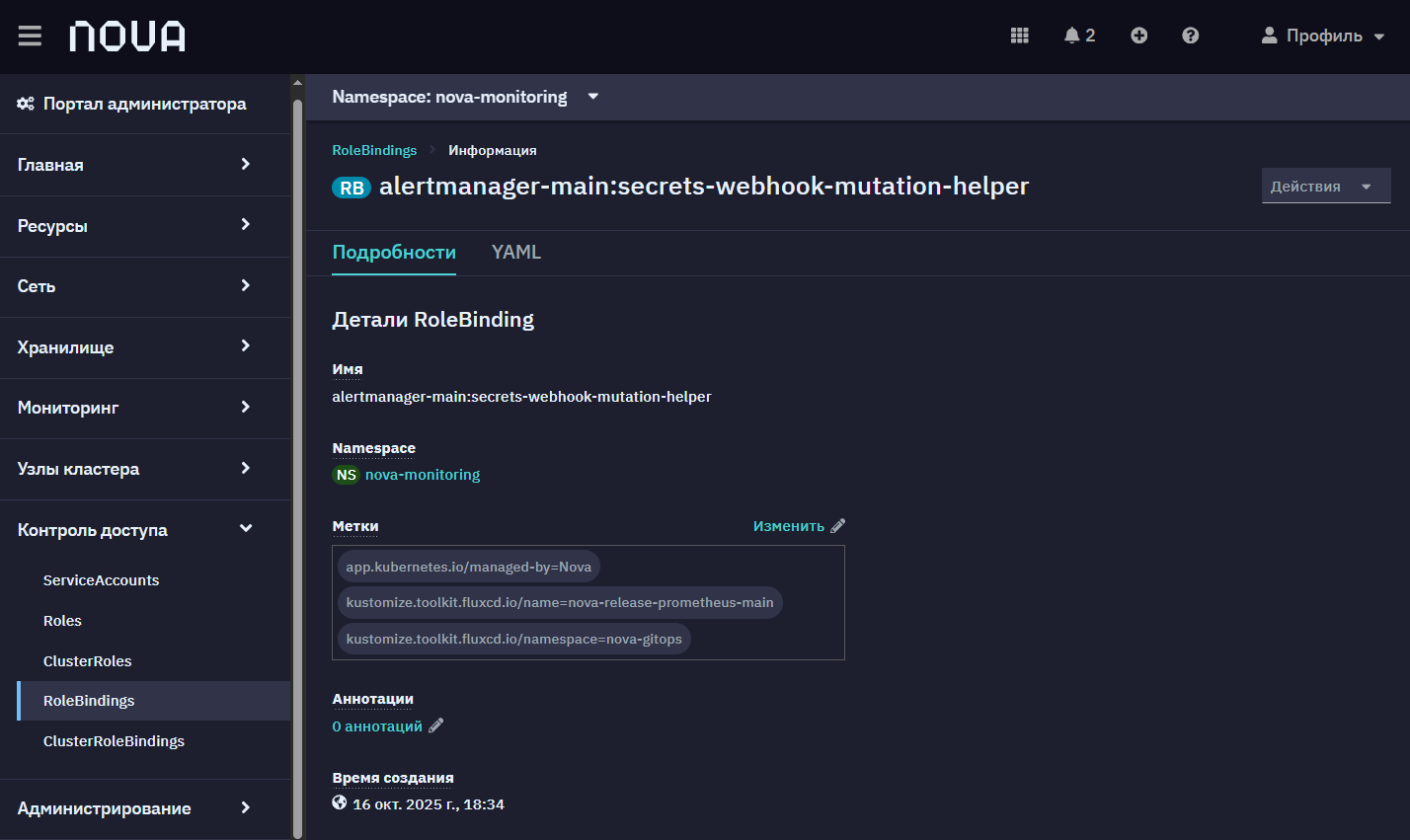Click the RoleBindings breadcrumb link

point(374,150)
